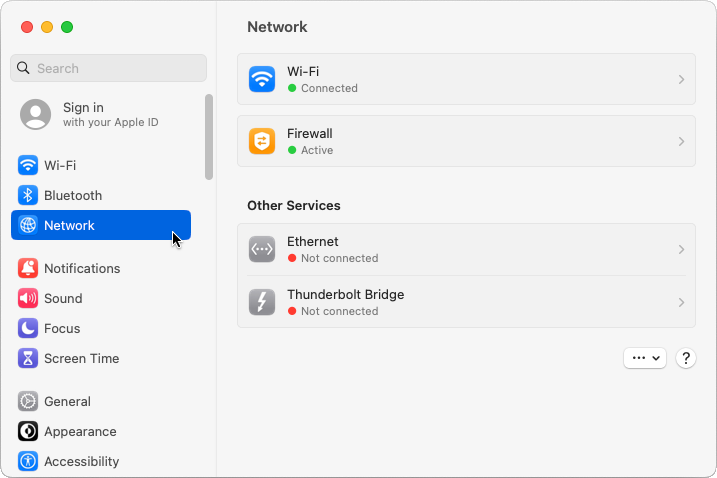Click the Sound speaker icon
The image size is (717, 478).
pos(28,298)
